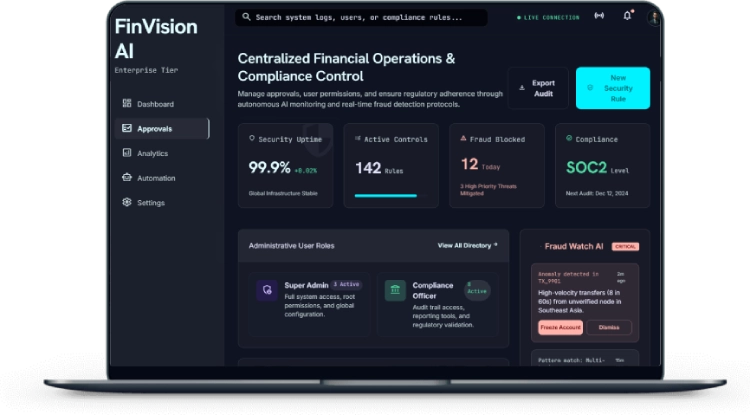Click the Approvals checklist icon
This screenshot has width=750, height=415.
click(127, 128)
